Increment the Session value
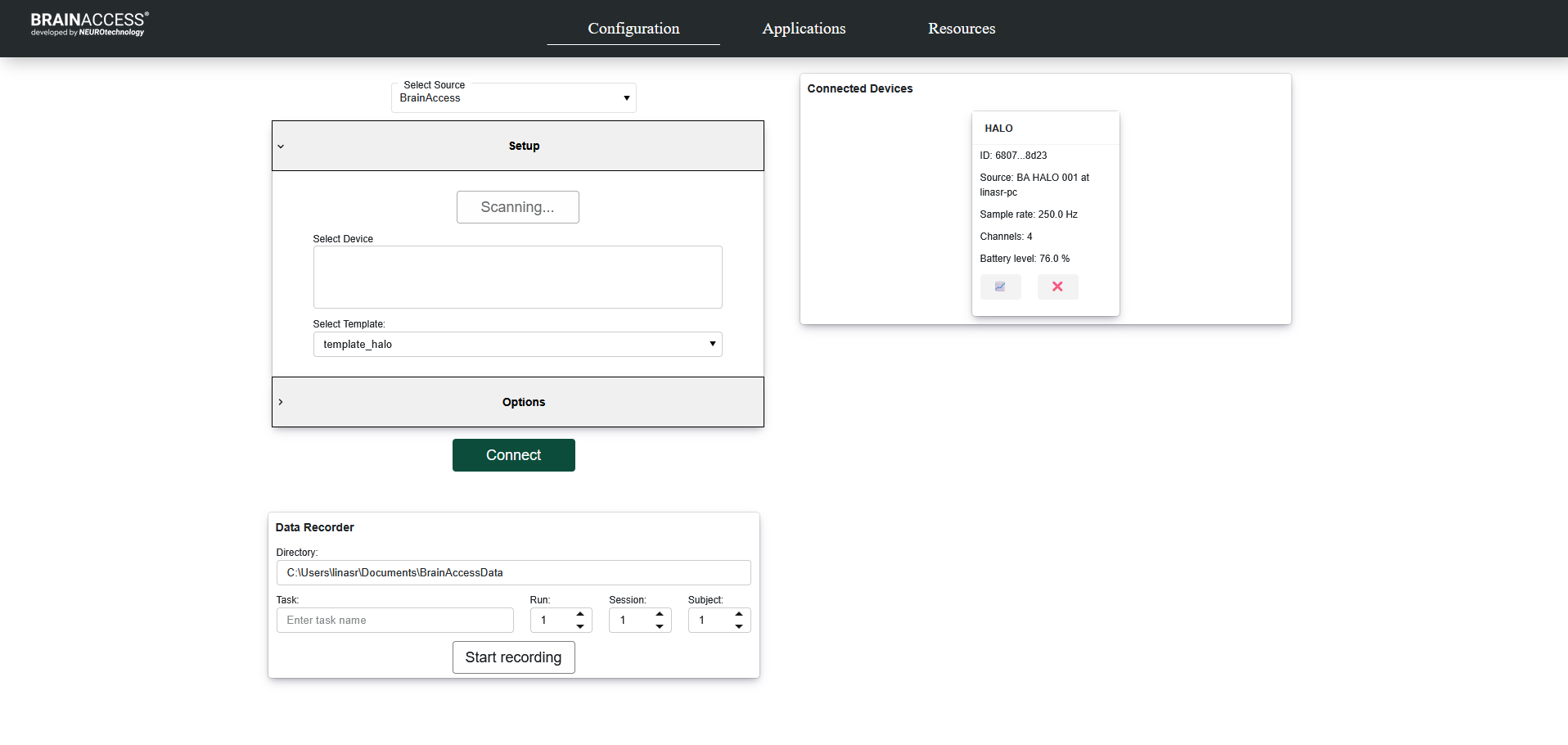The height and width of the screenshot is (745, 1568). pyautogui.click(x=660, y=614)
